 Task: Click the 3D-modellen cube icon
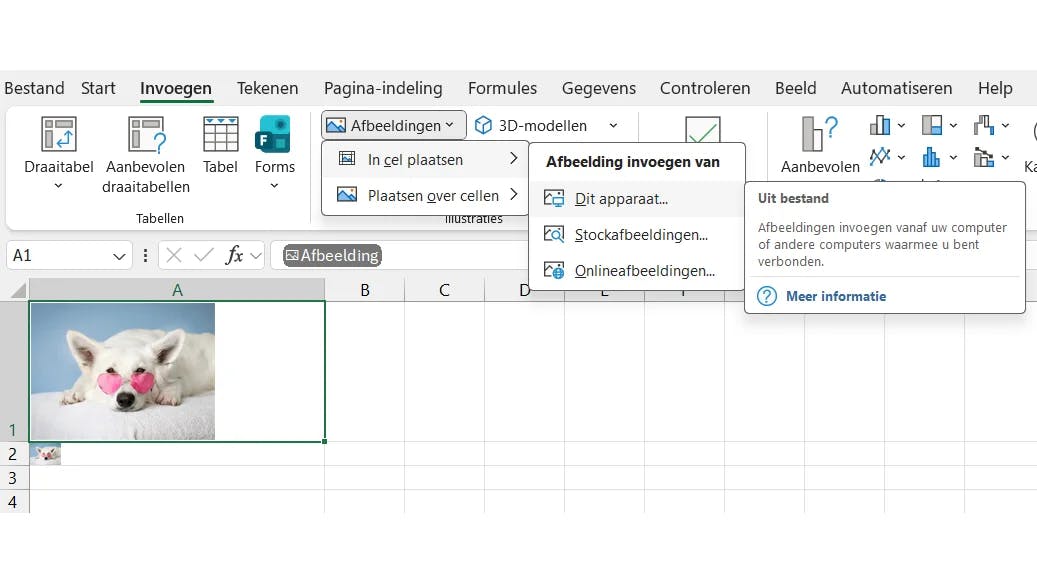coord(484,126)
